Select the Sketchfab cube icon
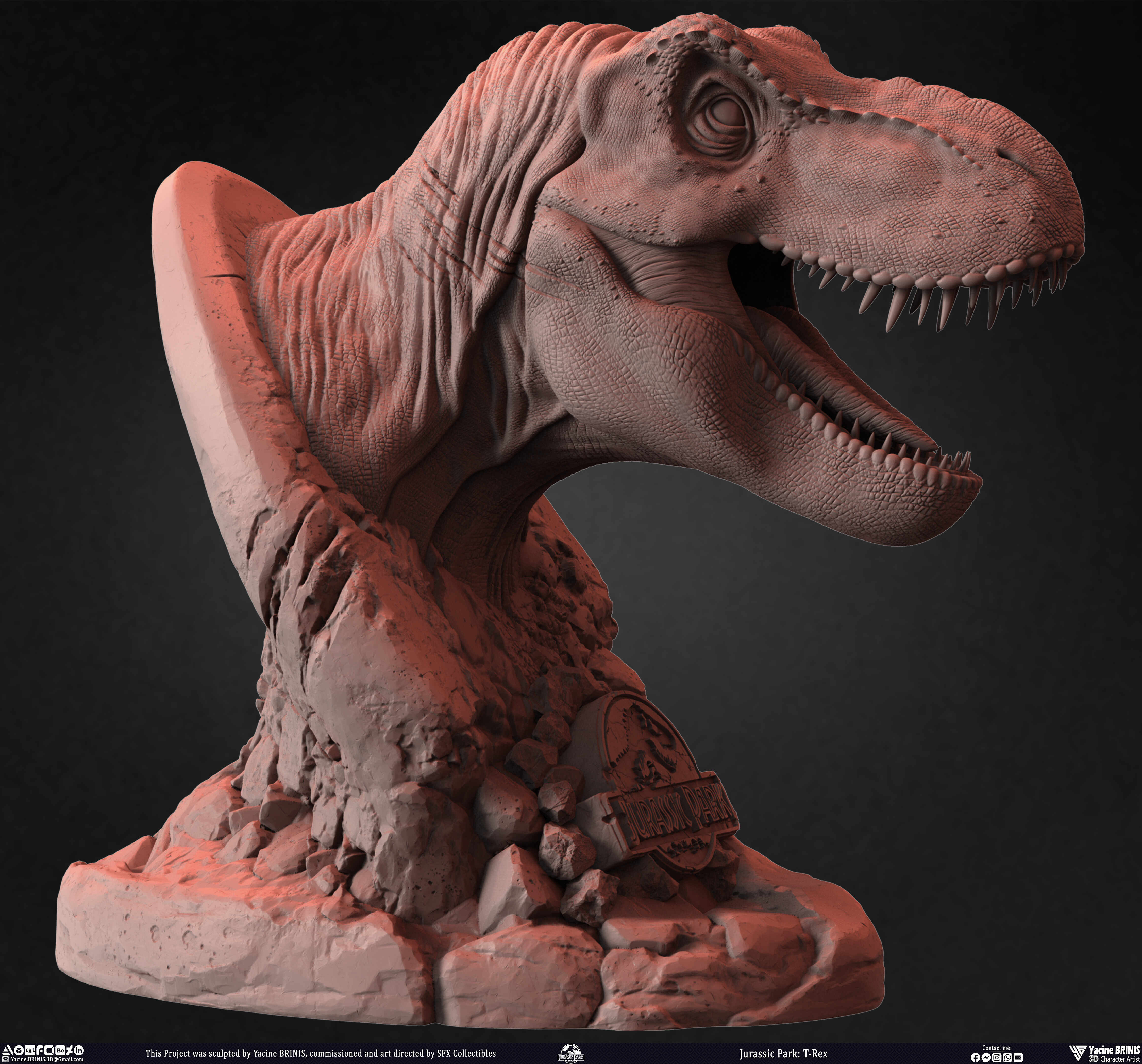 click(19, 1050)
